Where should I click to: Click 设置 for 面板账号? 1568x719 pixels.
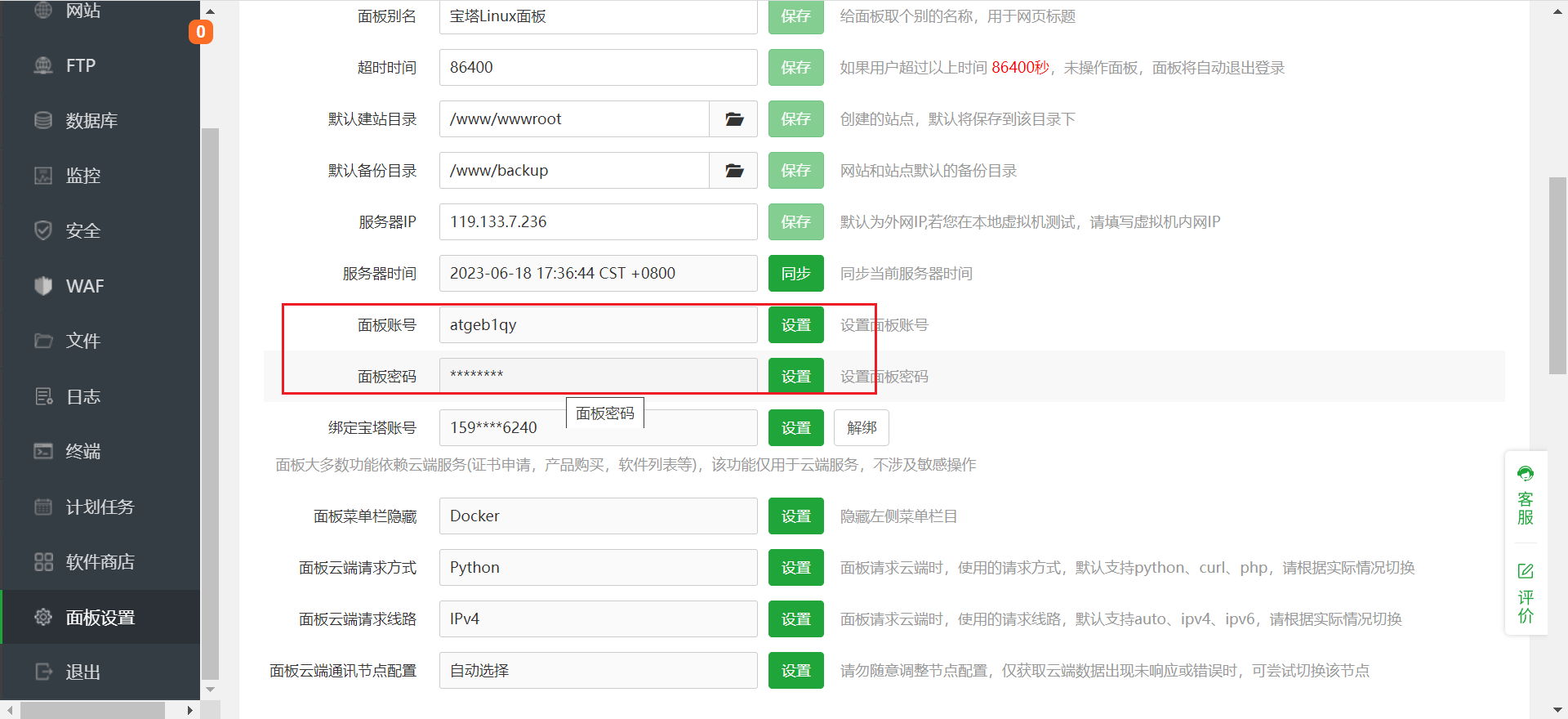coord(796,325)
